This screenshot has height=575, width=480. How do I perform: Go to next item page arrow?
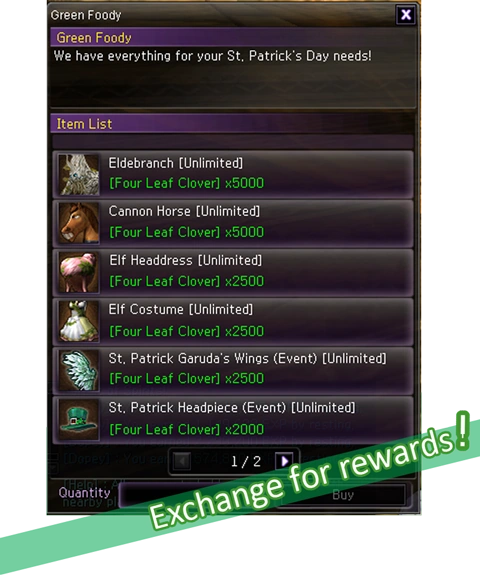285,461
